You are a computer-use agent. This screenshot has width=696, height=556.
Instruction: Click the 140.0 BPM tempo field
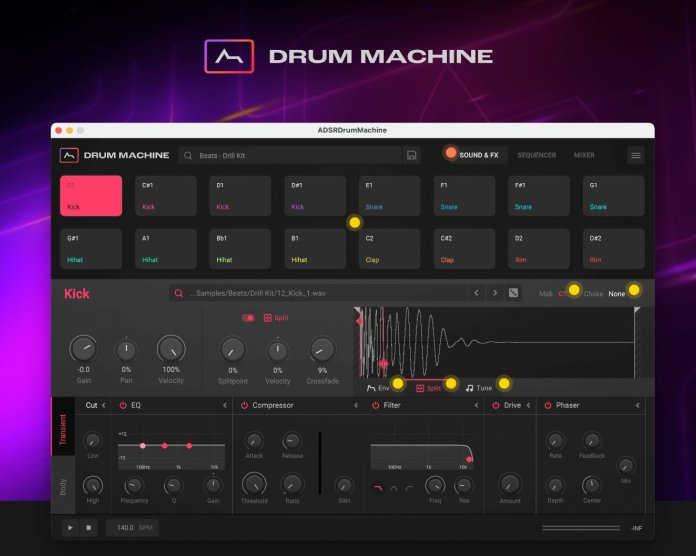(132, 528)
